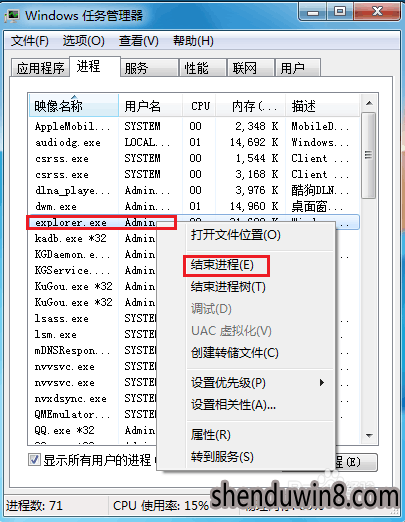
Task: Open the 服务 tab
Action: [x=149, y=68]
